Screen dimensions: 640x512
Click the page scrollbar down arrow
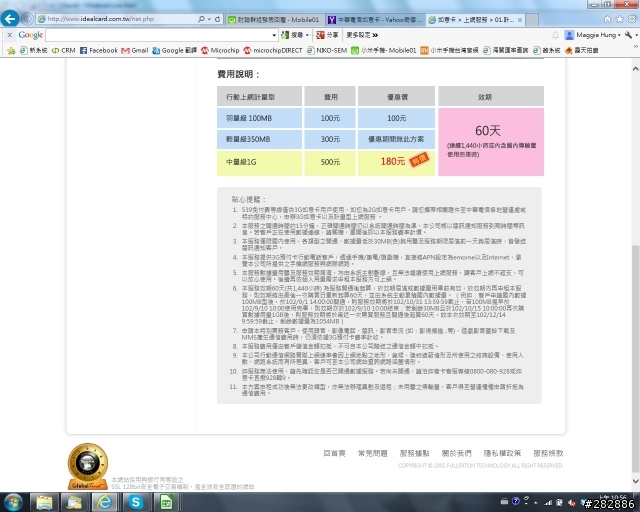(636, 481)
